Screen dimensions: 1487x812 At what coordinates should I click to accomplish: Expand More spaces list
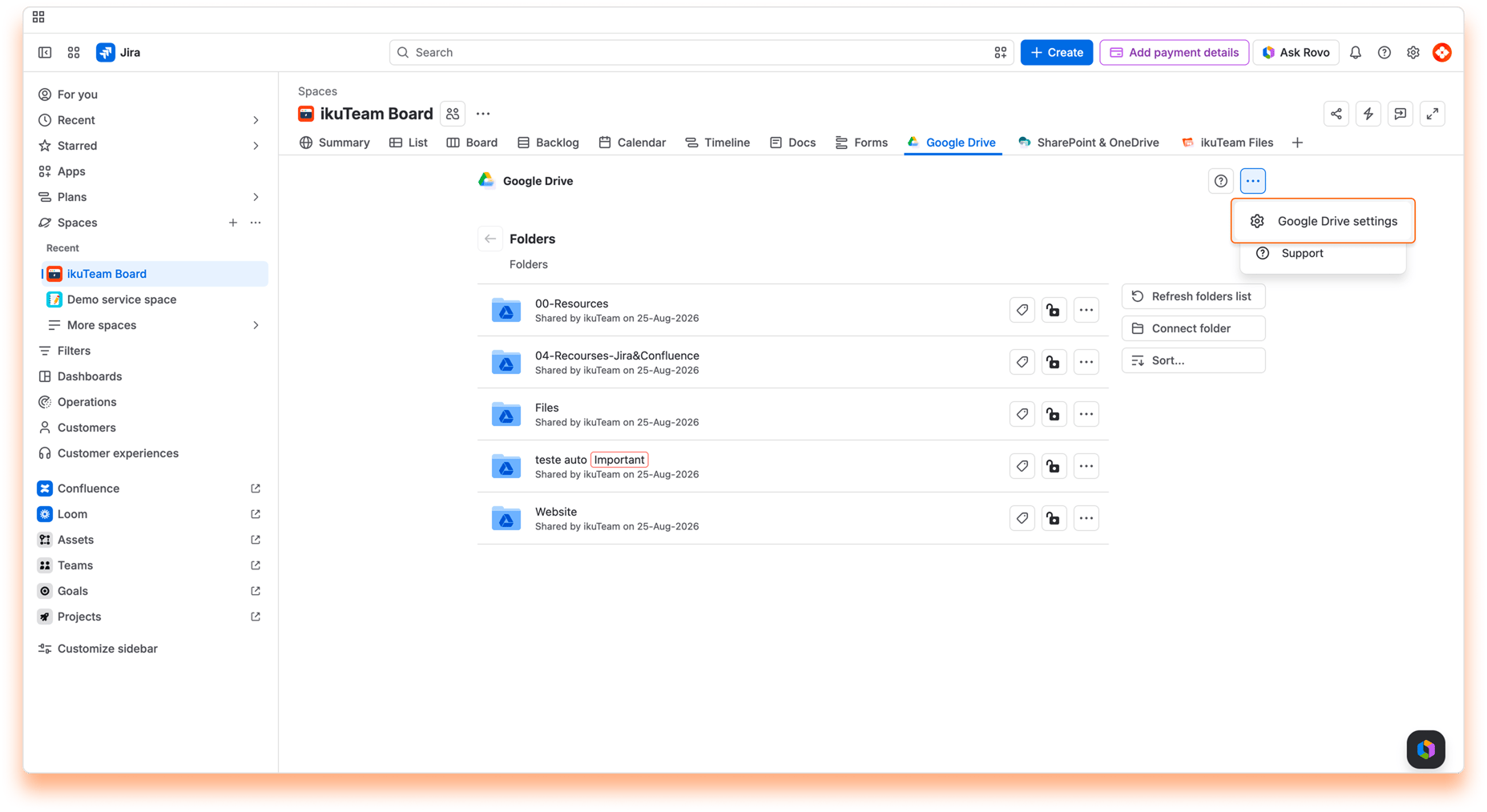pyautogui.click(x=256, y=325)
